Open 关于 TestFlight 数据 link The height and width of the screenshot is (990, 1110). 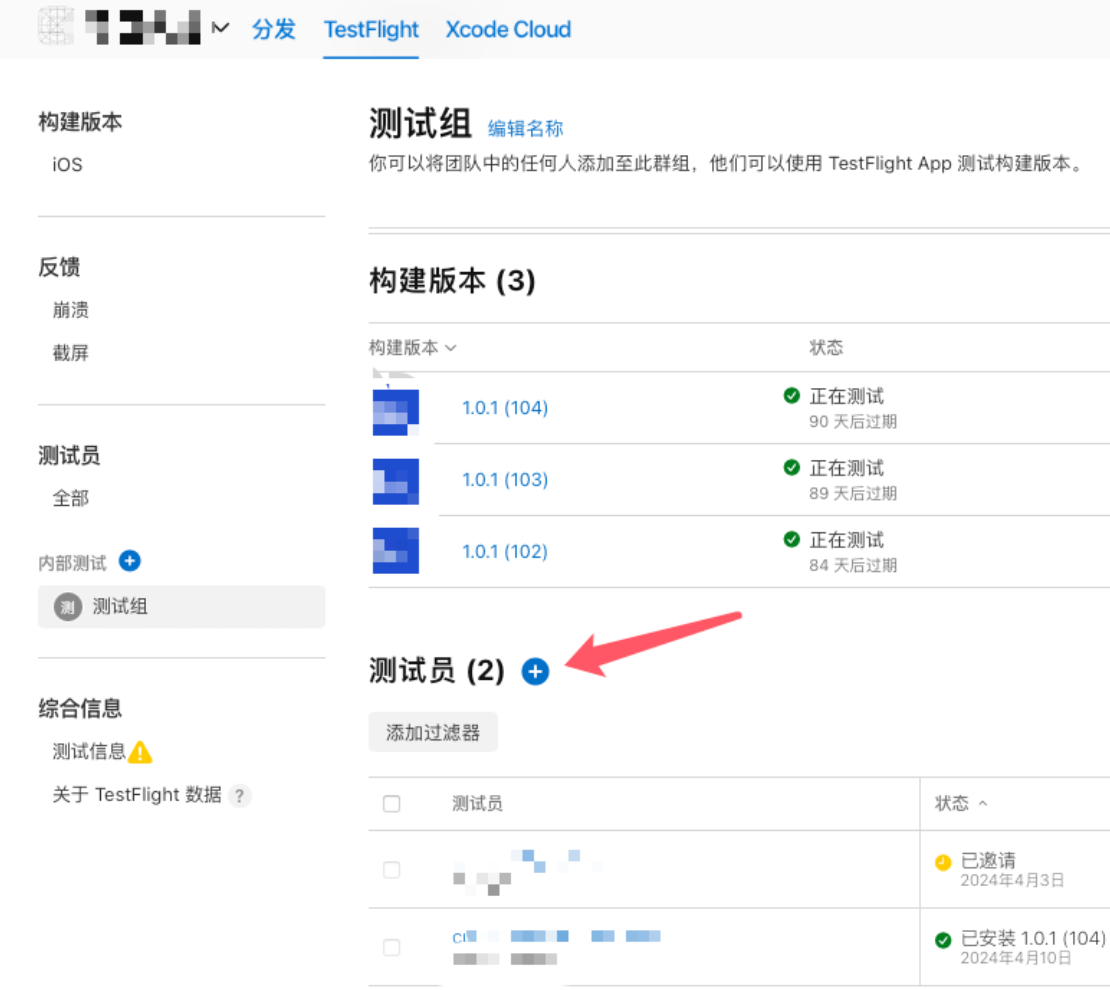(137, 795)
